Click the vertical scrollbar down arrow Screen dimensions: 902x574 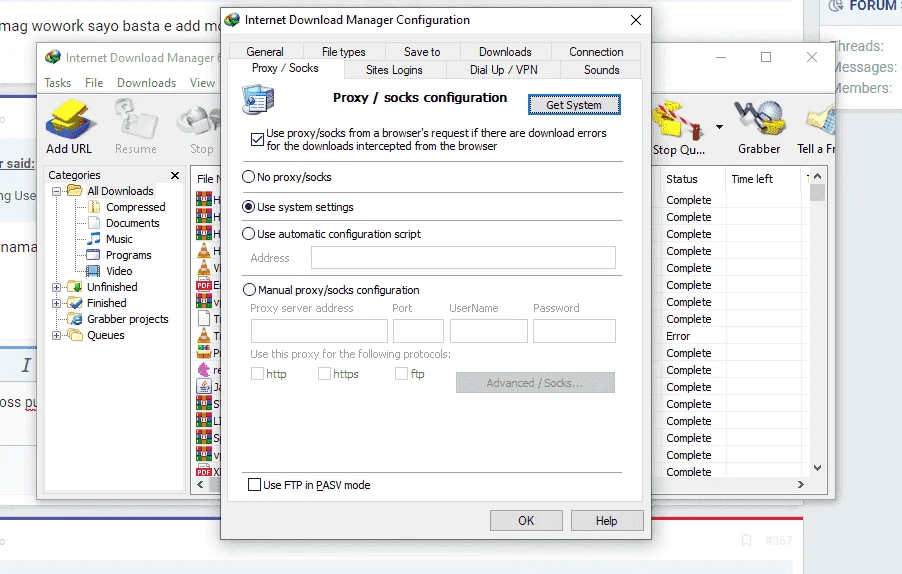pyautogui.click(x=817, y=468)
